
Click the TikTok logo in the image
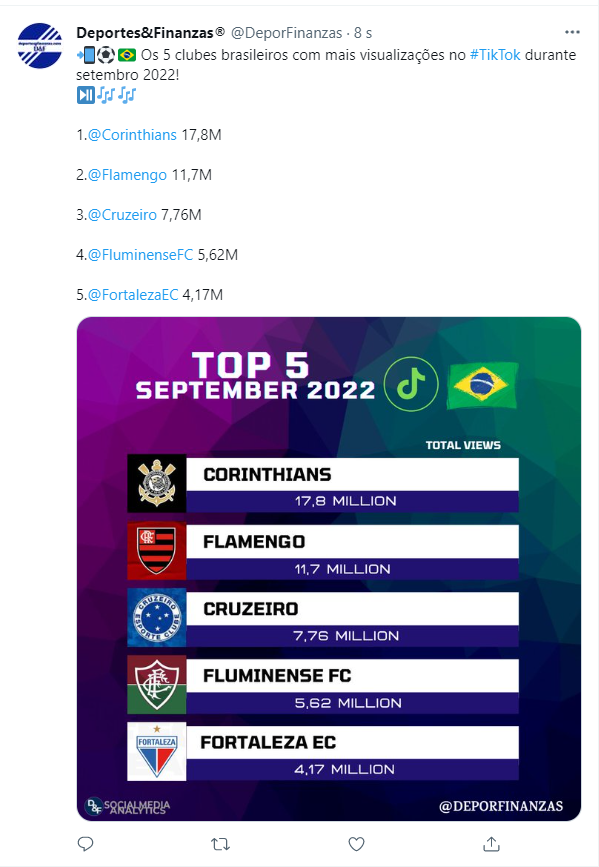411,384
